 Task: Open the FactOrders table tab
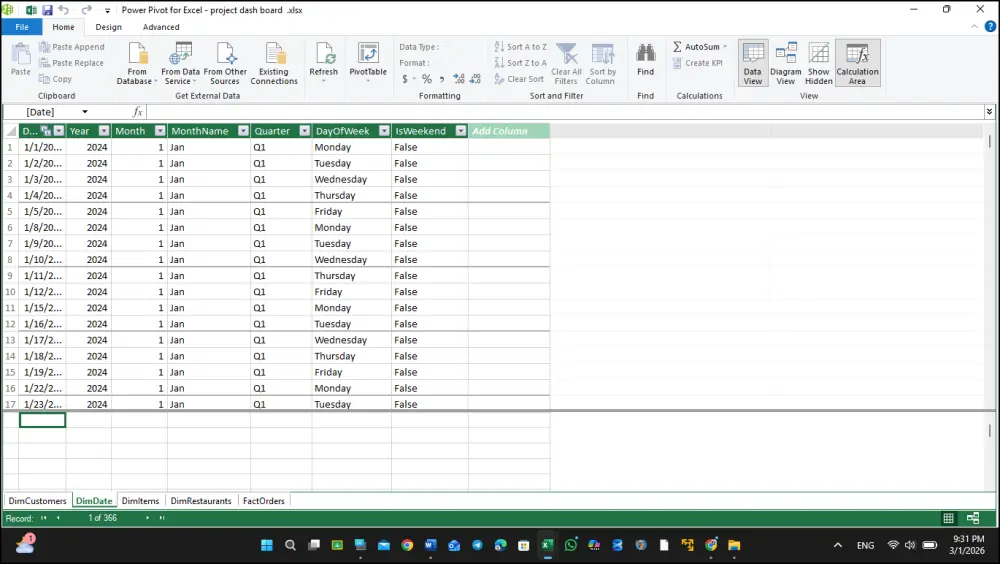click(x=263, y=501)
